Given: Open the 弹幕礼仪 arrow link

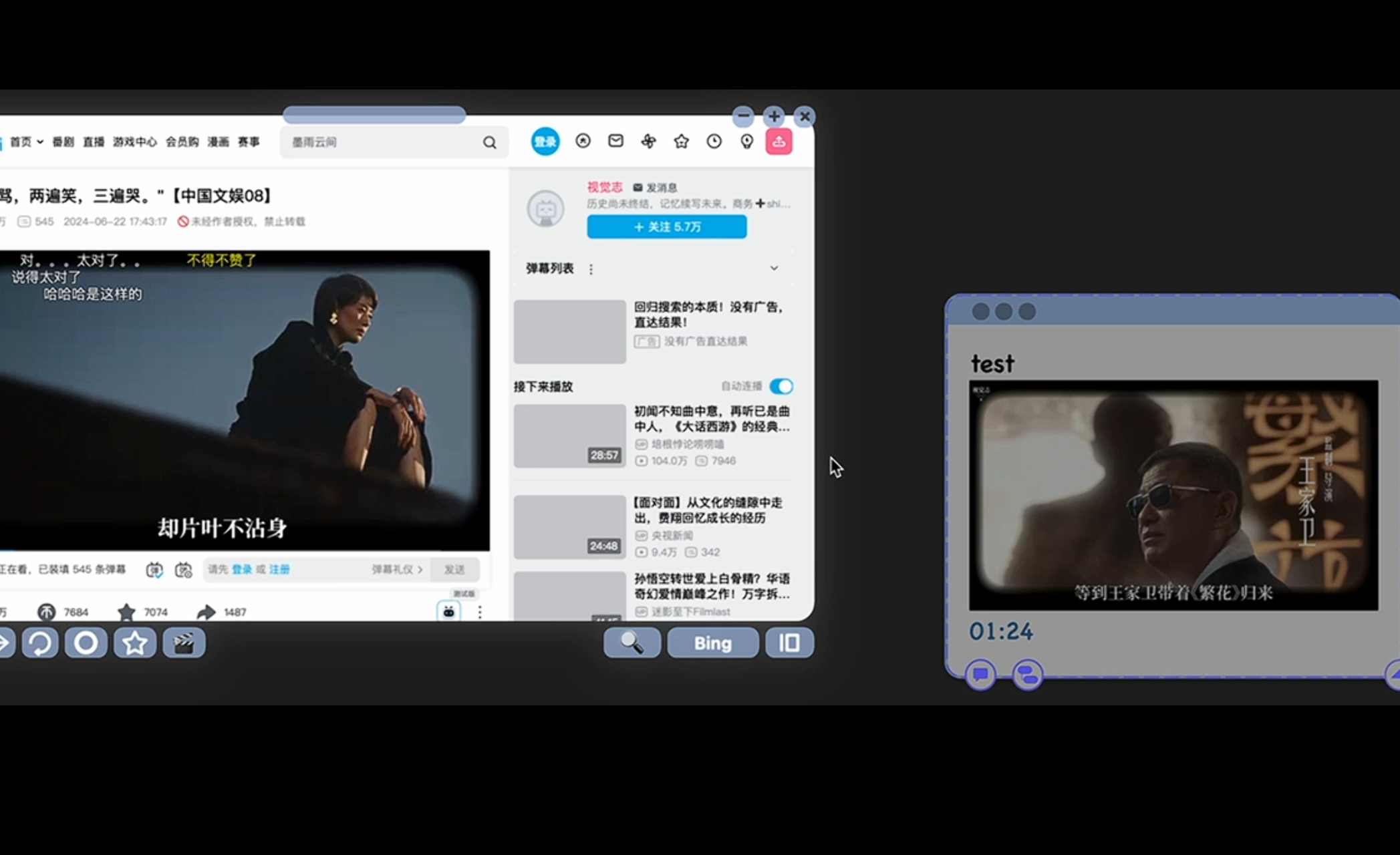Looking at the screenshot, I should 398,570.
